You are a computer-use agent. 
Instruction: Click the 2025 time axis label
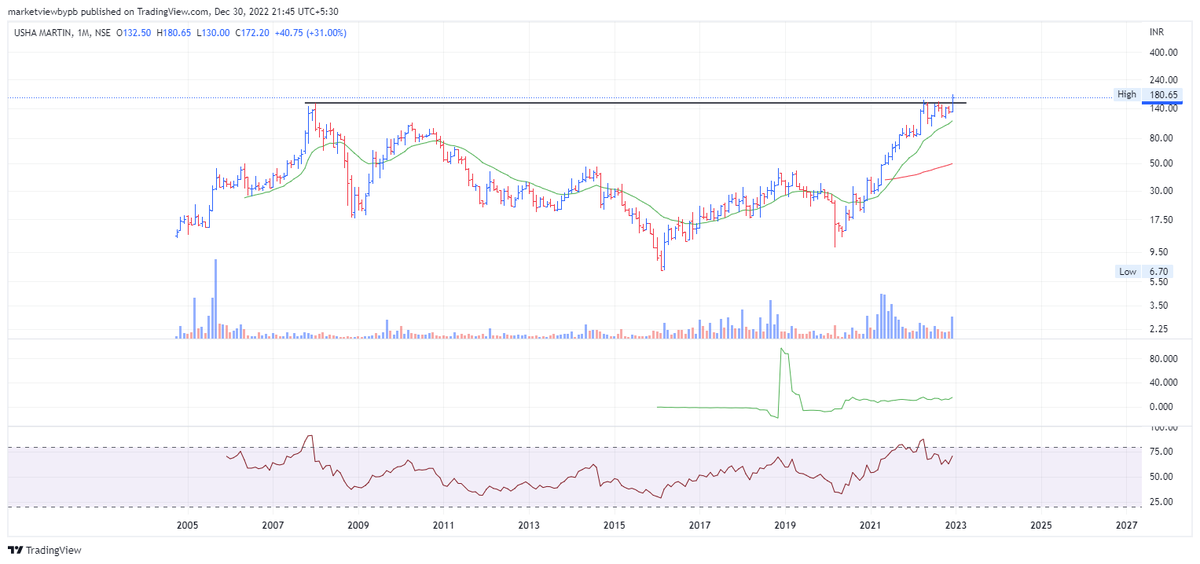(x=1040, y=525)
